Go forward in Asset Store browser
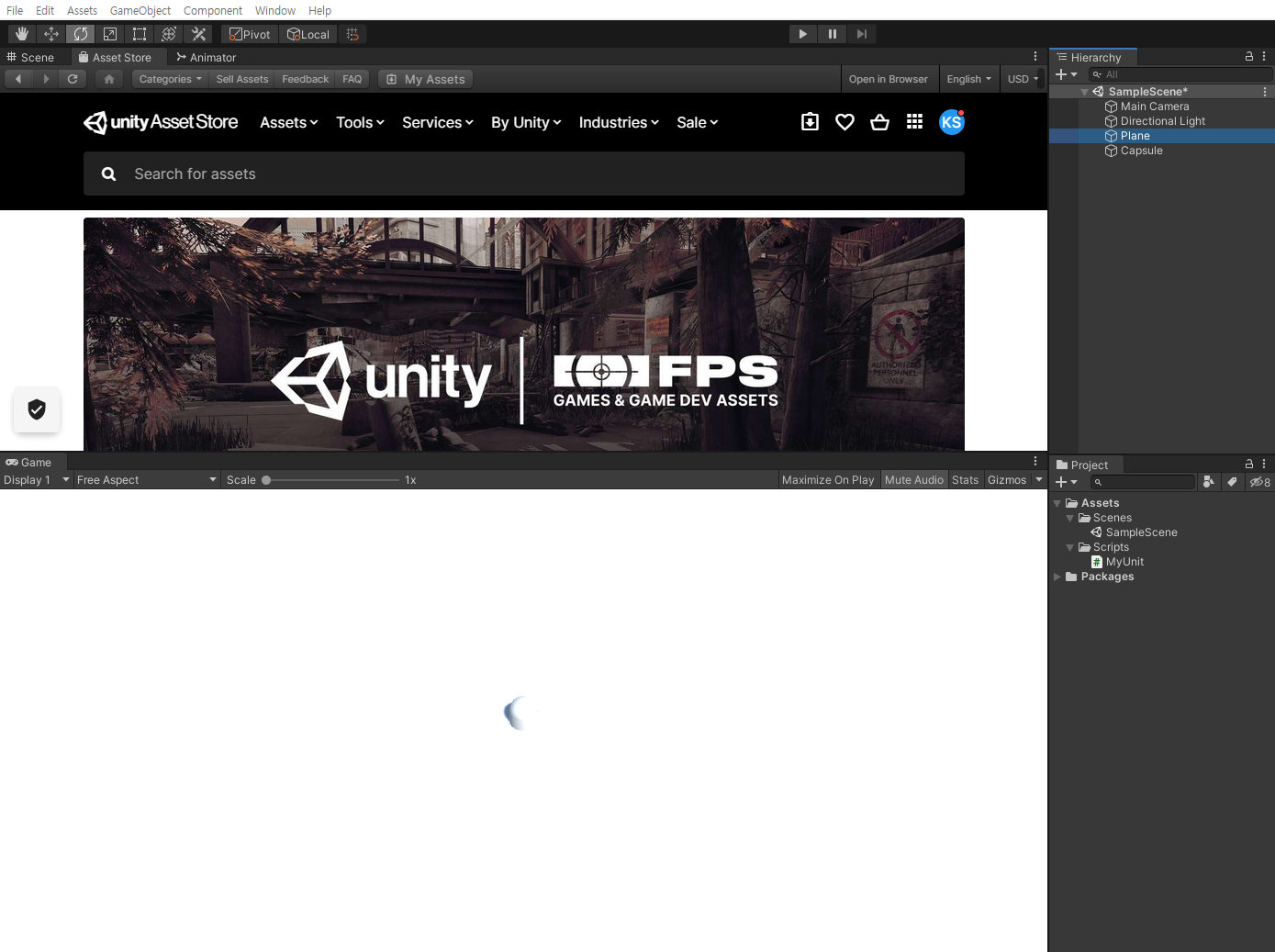Screen dimensions: 1275x952 click(x=46, y=79)
